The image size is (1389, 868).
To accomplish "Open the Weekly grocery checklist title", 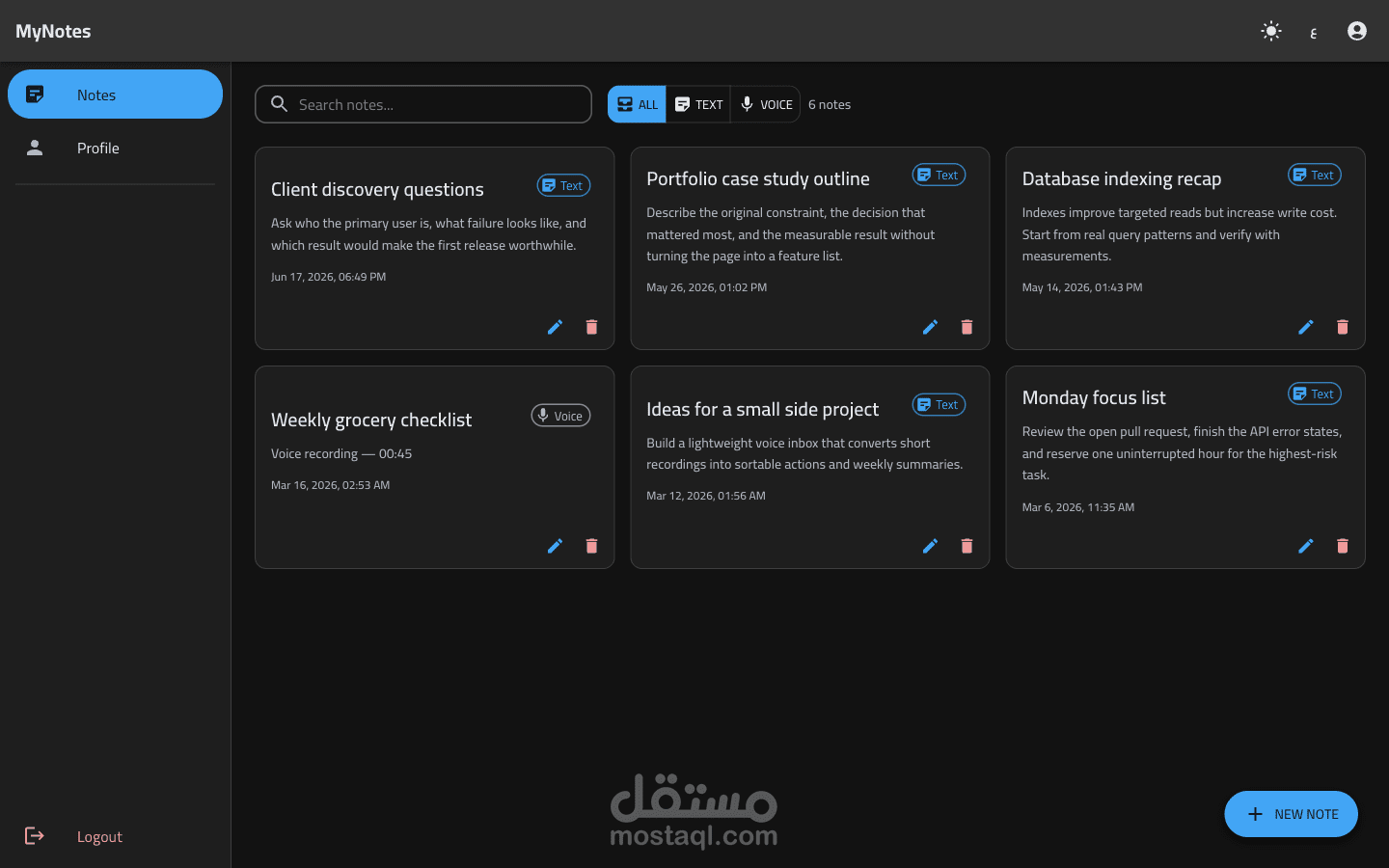I will [x=371, y=420].
